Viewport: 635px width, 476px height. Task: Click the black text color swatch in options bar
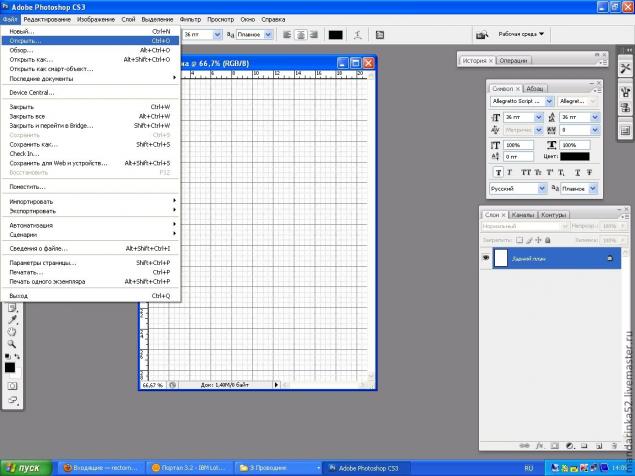tap(336, 34)
